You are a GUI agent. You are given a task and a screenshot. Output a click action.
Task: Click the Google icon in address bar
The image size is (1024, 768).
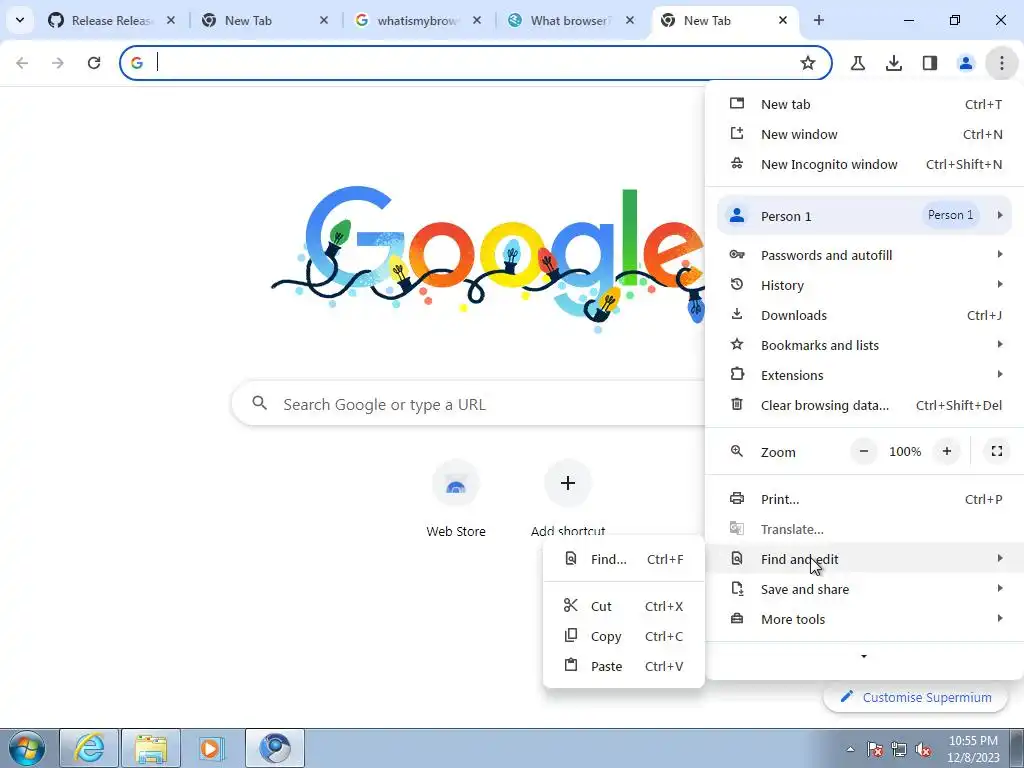[136, 63]
